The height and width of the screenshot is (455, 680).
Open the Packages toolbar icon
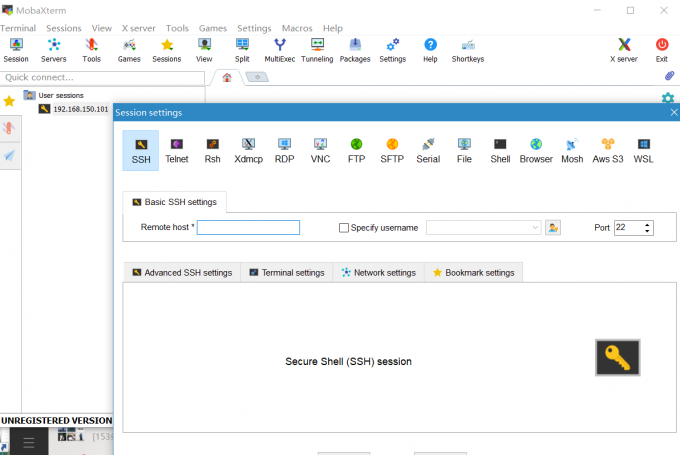[x=355, y=50]
